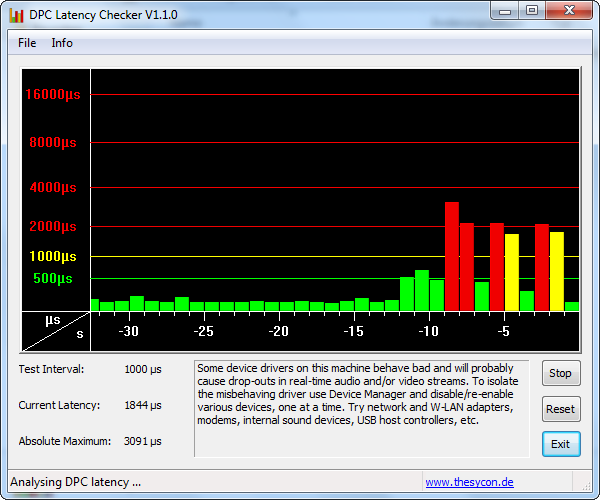Screen dimensions: 600x500
Task: Open the www.thesycon.de link
Action: 470,482
